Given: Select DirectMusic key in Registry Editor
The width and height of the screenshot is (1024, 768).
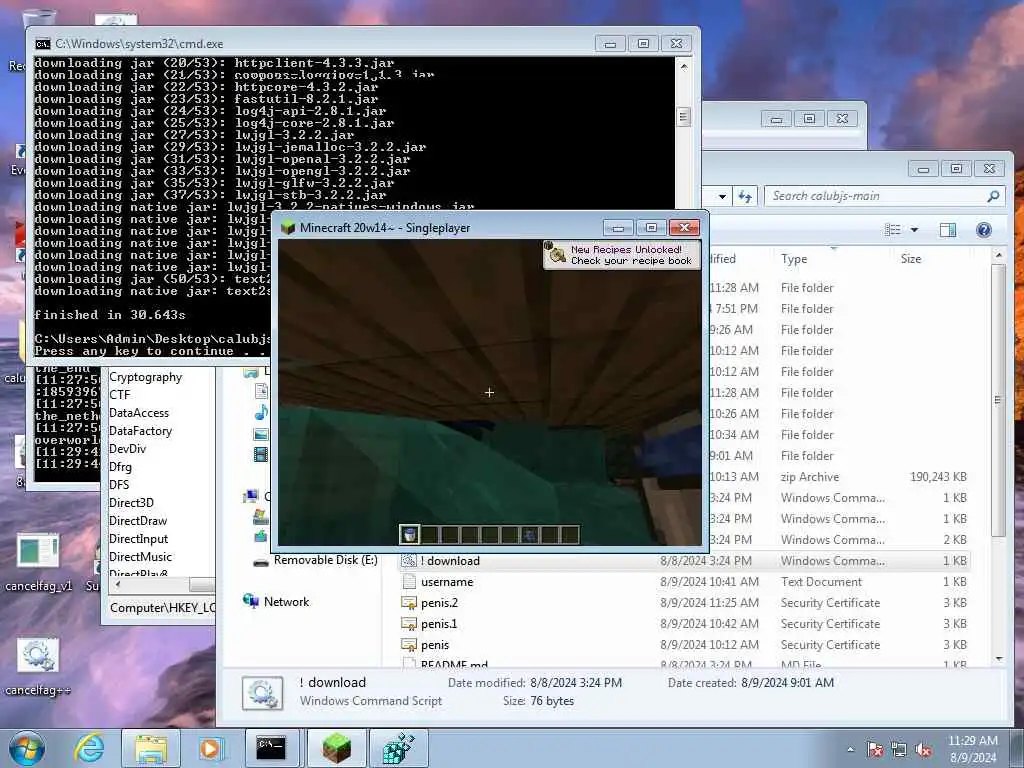Looking at the screenshot, I should [x=140, y=556].
